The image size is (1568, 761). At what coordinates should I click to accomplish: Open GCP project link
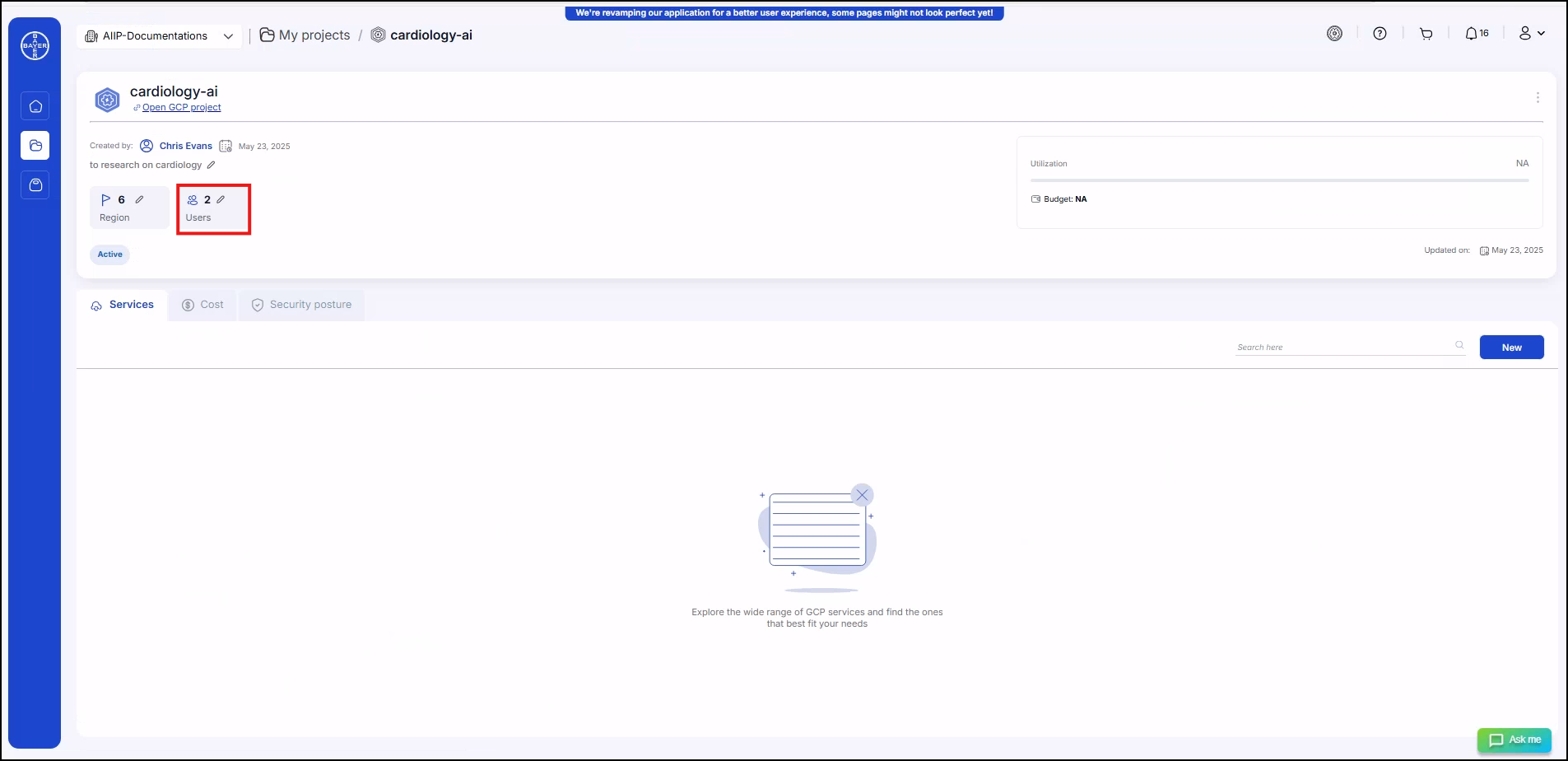point(181,108)
